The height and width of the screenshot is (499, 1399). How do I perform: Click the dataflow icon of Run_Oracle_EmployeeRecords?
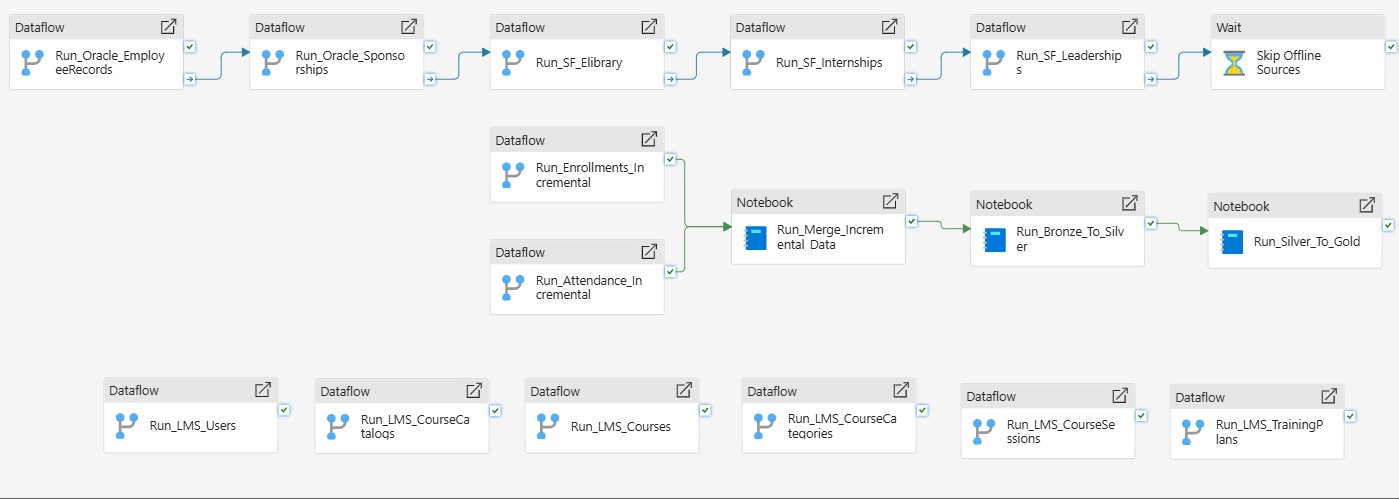33,63
